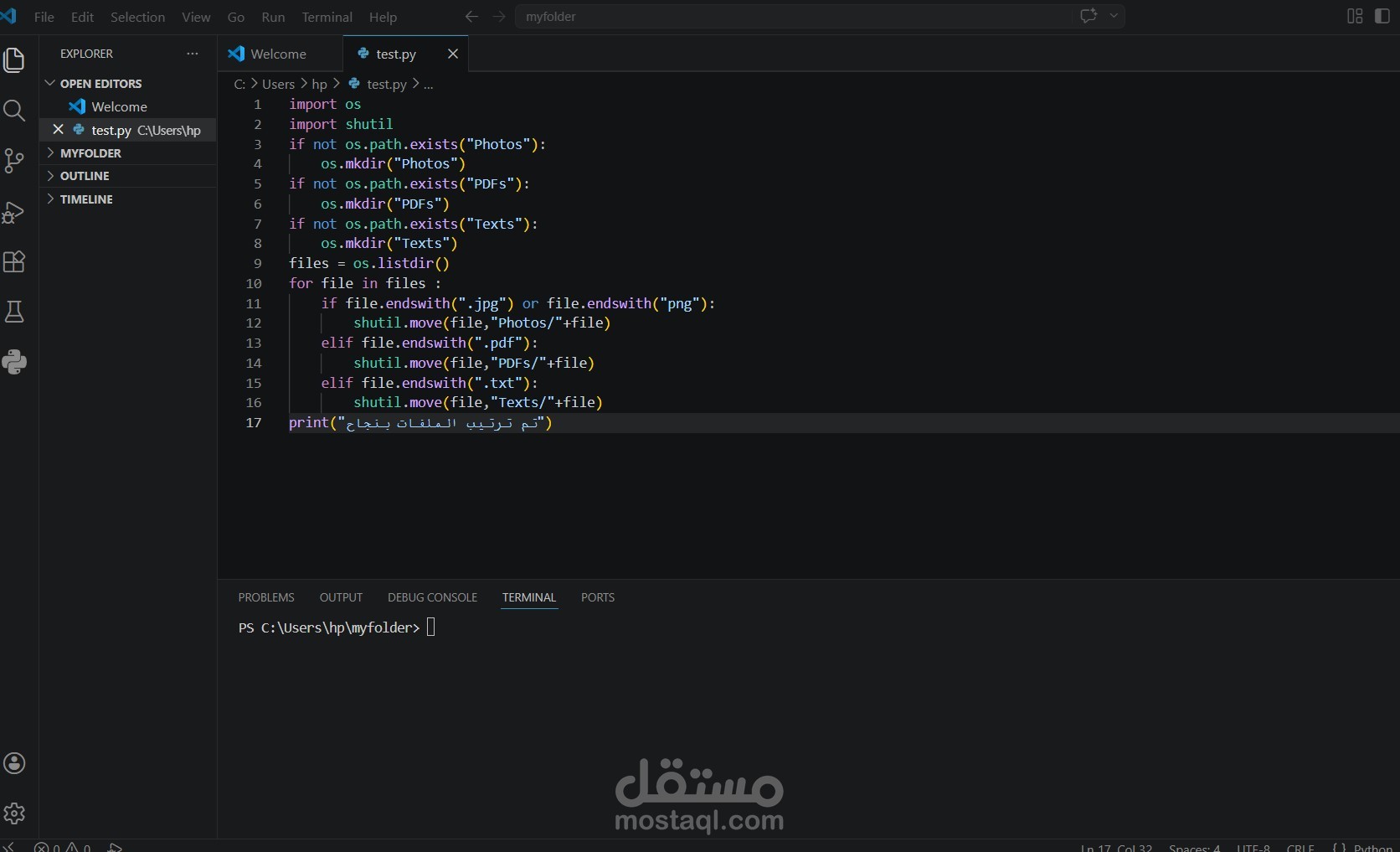Customize layout icon in title bar
The width and height of the screenshot is (1400, 852).
coord(1355,17)
